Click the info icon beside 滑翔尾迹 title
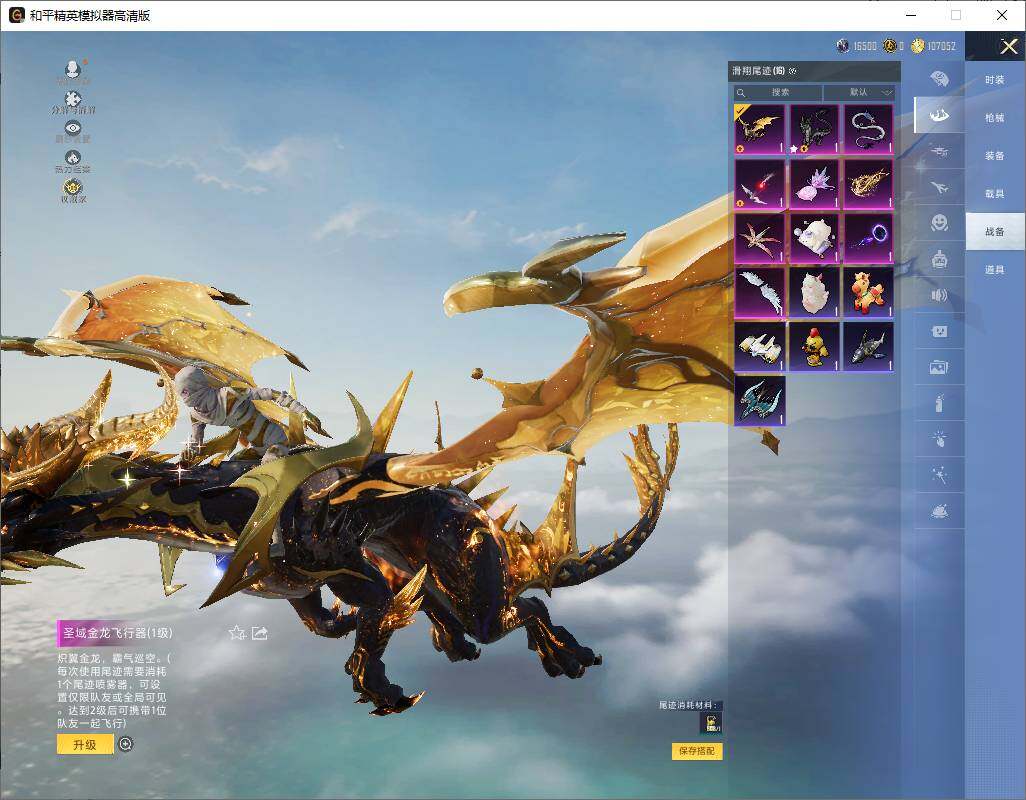 [x=793, y=71]
